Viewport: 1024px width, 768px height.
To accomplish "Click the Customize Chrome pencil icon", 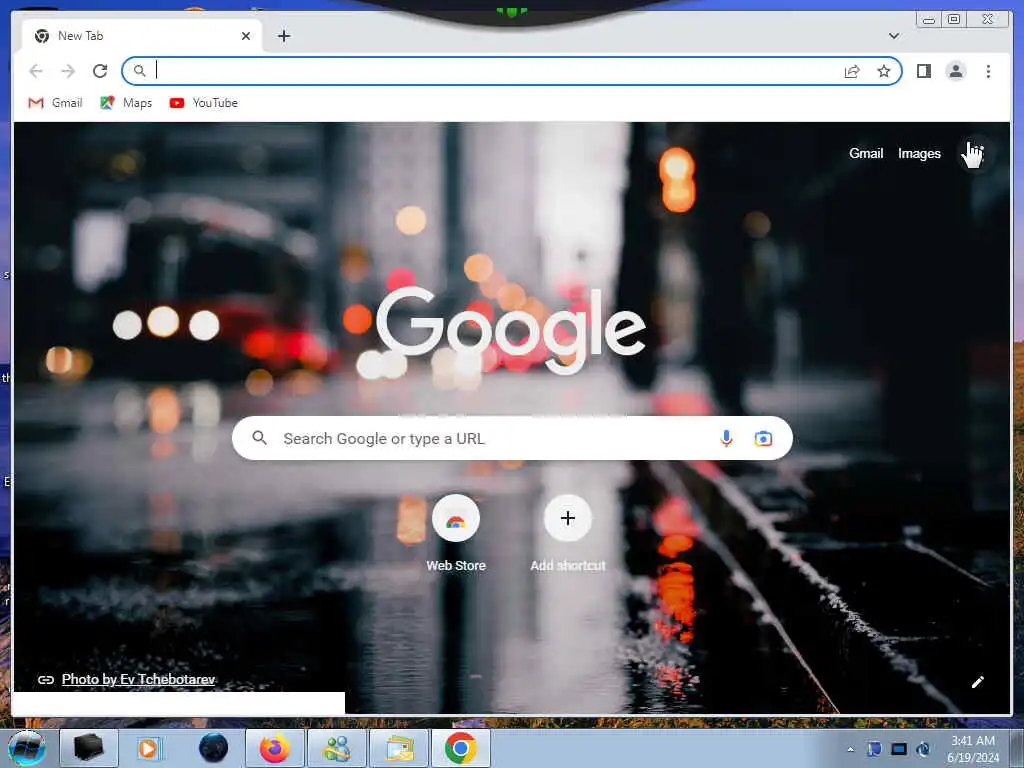I will [978, 682].
